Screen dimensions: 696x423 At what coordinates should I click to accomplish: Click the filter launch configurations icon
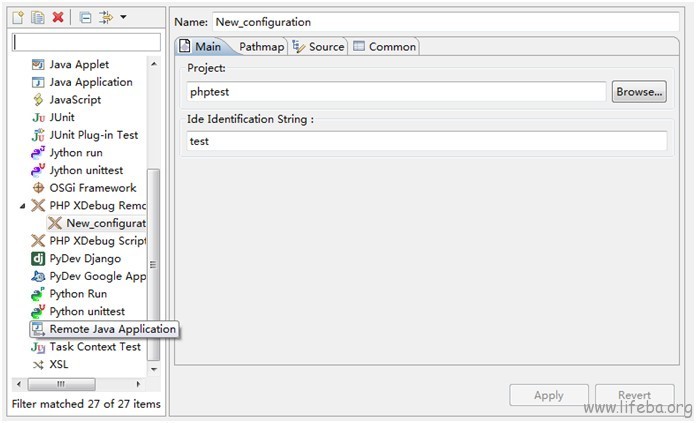[x=105, y=17]
